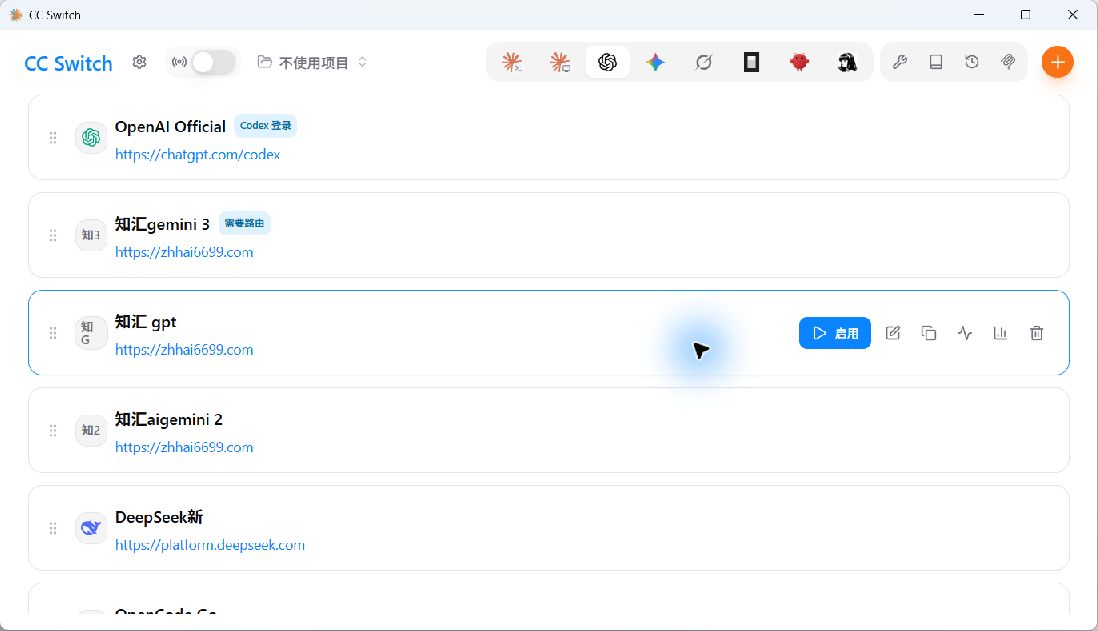The width and height of the screenshot is (1098, 631).
Task: Switch to the Claude Code terminal tab
Action: tap(512, 62)
